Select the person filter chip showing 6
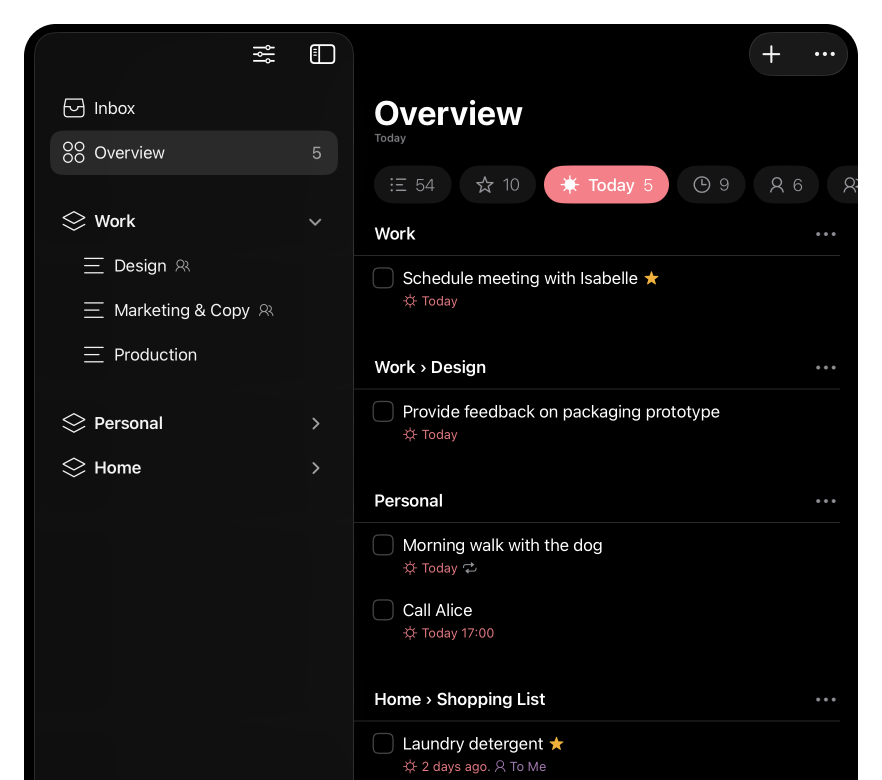The image size is (882, 780). point(786,185)
